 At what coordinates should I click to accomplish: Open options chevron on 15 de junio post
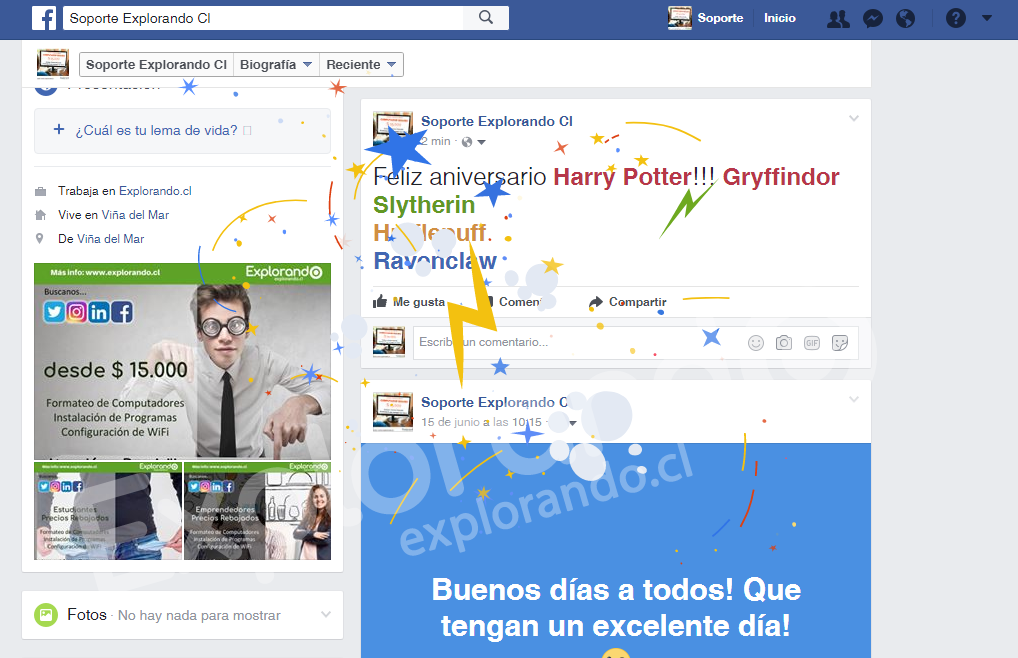pyautogui.click(x=854, y=399)
